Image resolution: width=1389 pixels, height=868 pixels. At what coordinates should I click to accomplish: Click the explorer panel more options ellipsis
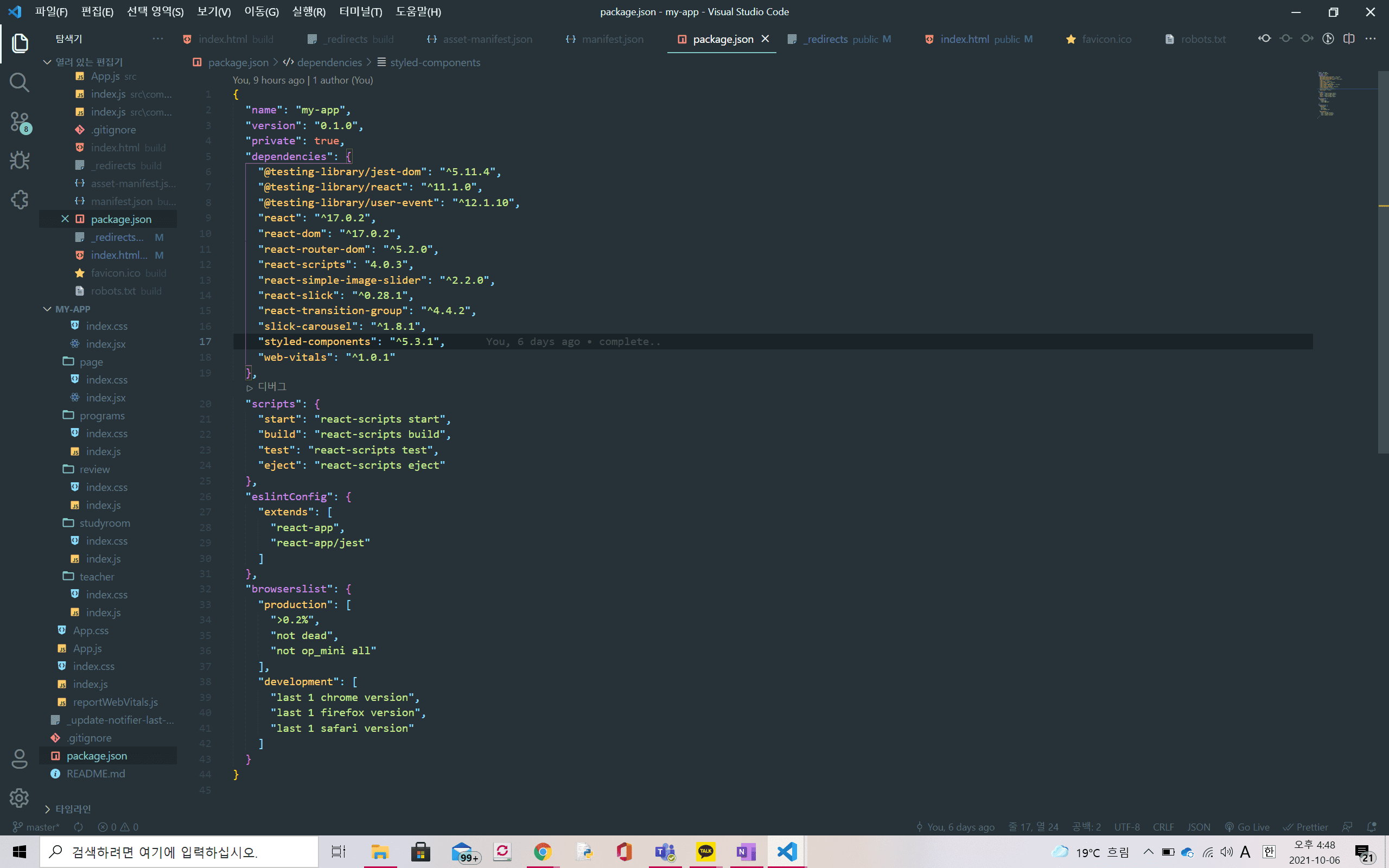pos(158,39)
